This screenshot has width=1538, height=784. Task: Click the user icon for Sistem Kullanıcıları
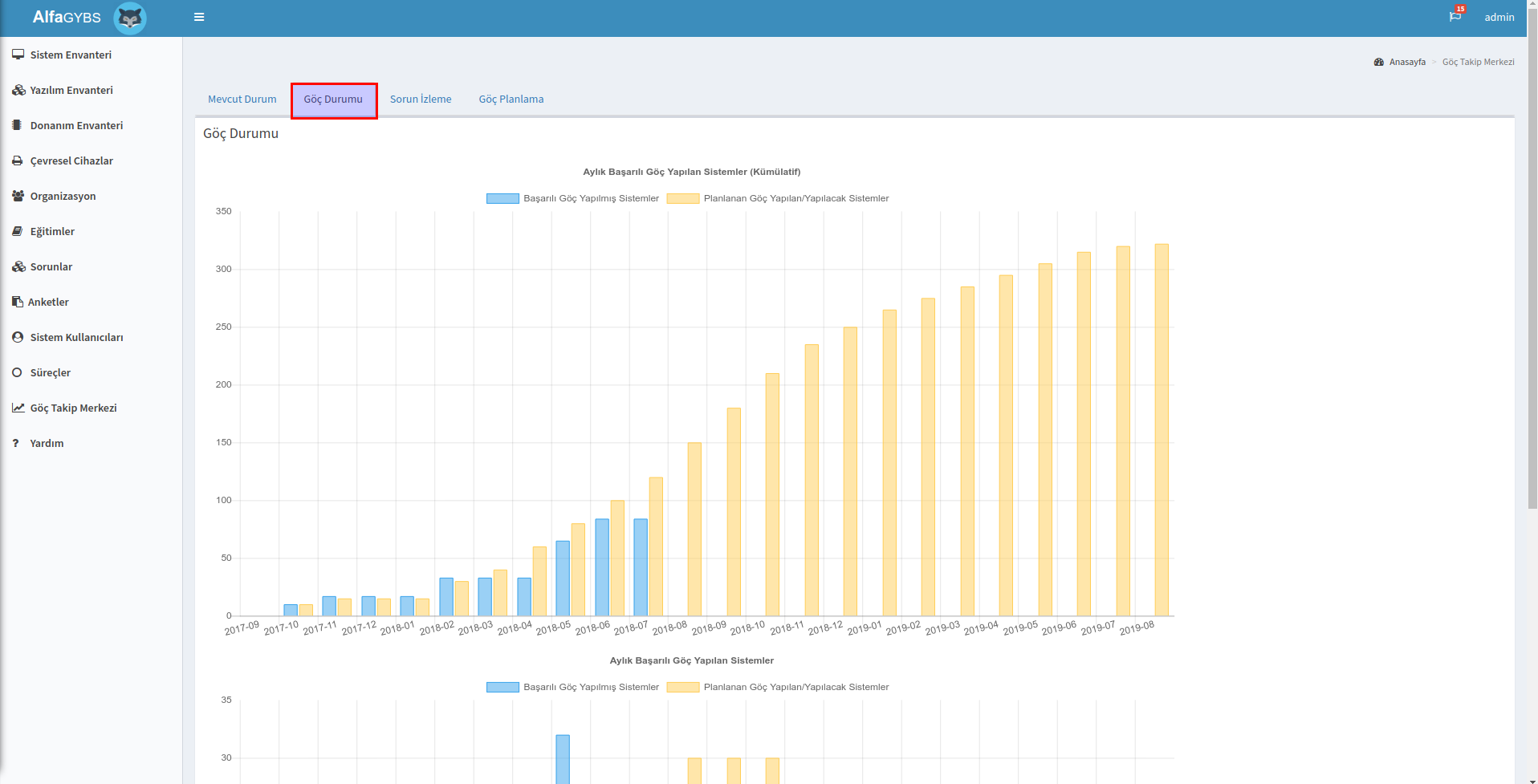point(18,337)
